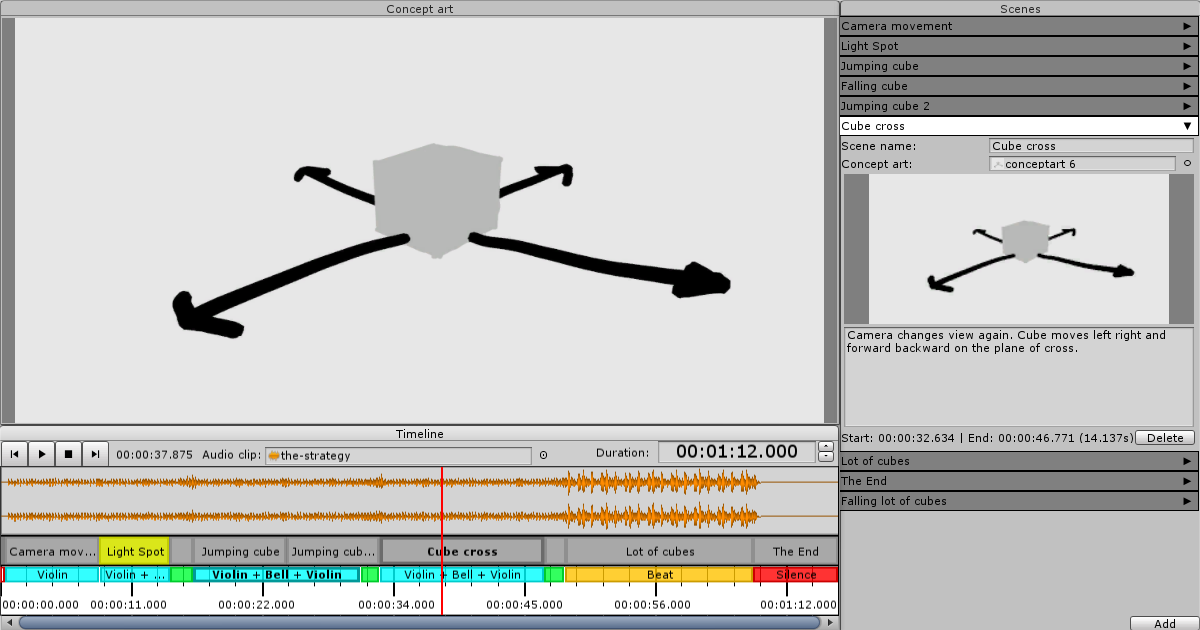Click the picker circle beside the Concept art field
Image resolution: width=1200 pixels, height=630 pixels.
(1188, 163)
